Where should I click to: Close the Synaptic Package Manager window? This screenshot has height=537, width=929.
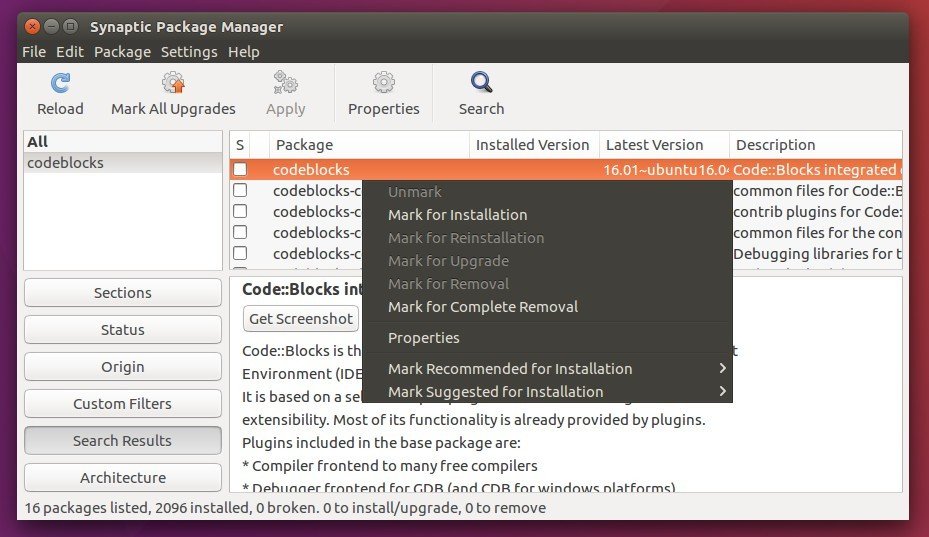point(33,26)
